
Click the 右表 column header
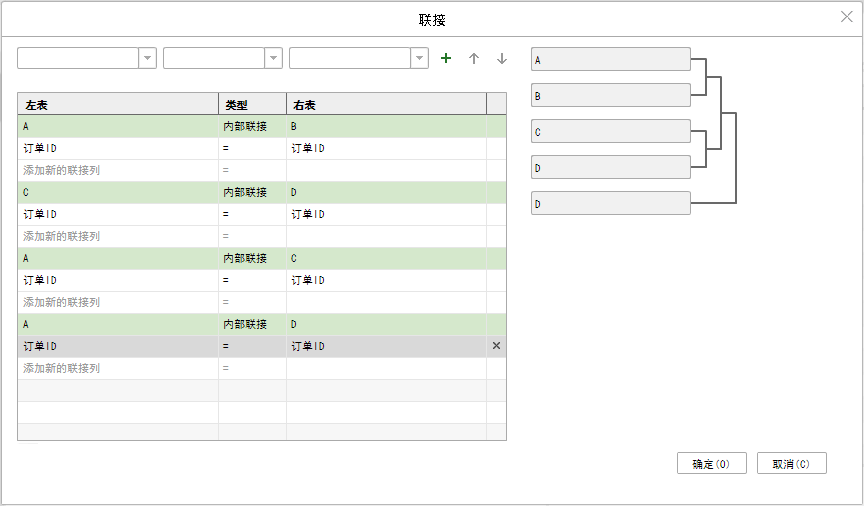point(386,104)
